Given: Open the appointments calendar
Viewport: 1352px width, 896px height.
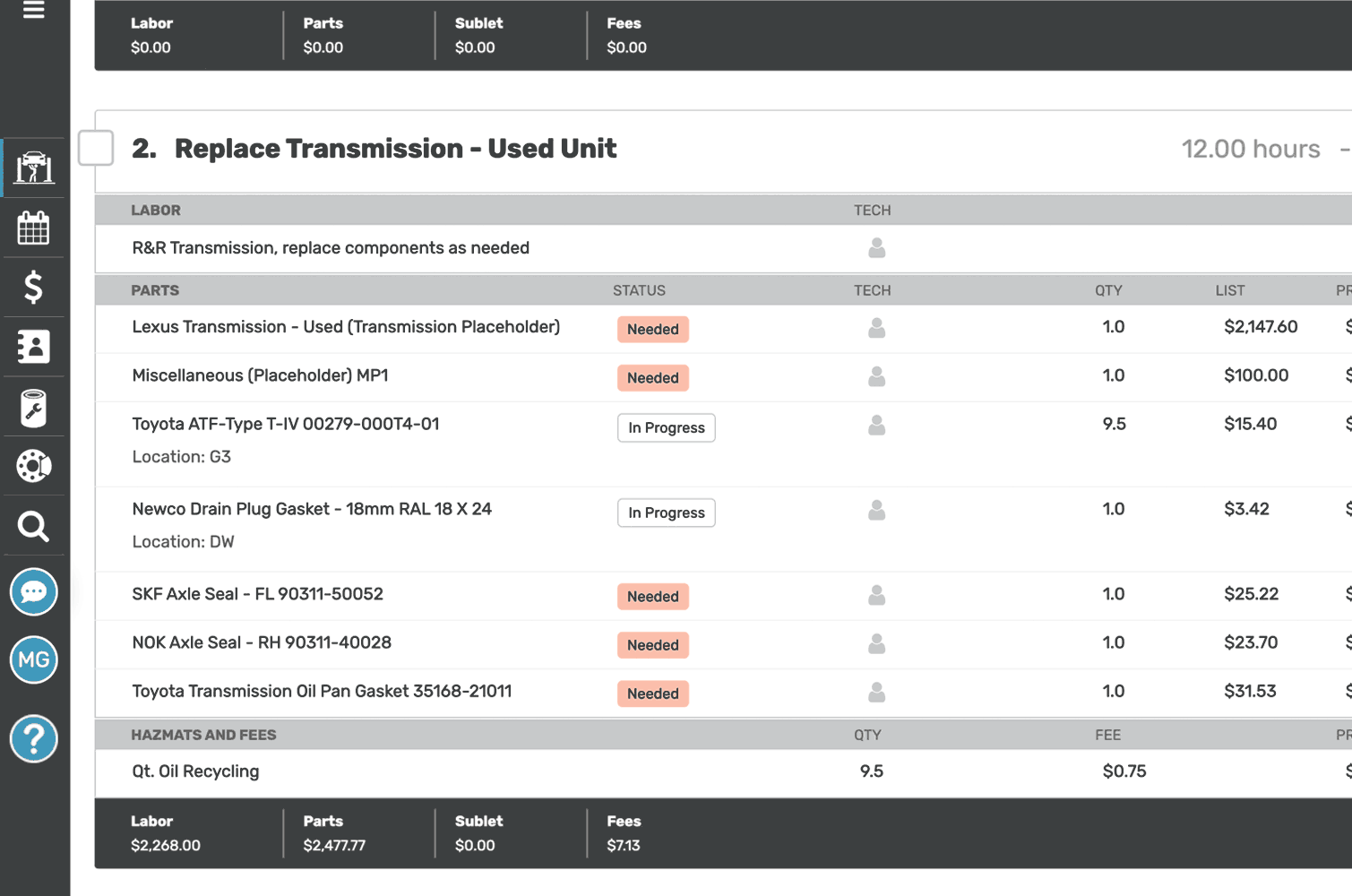Looking at the screenshot, I should (33, 228).
